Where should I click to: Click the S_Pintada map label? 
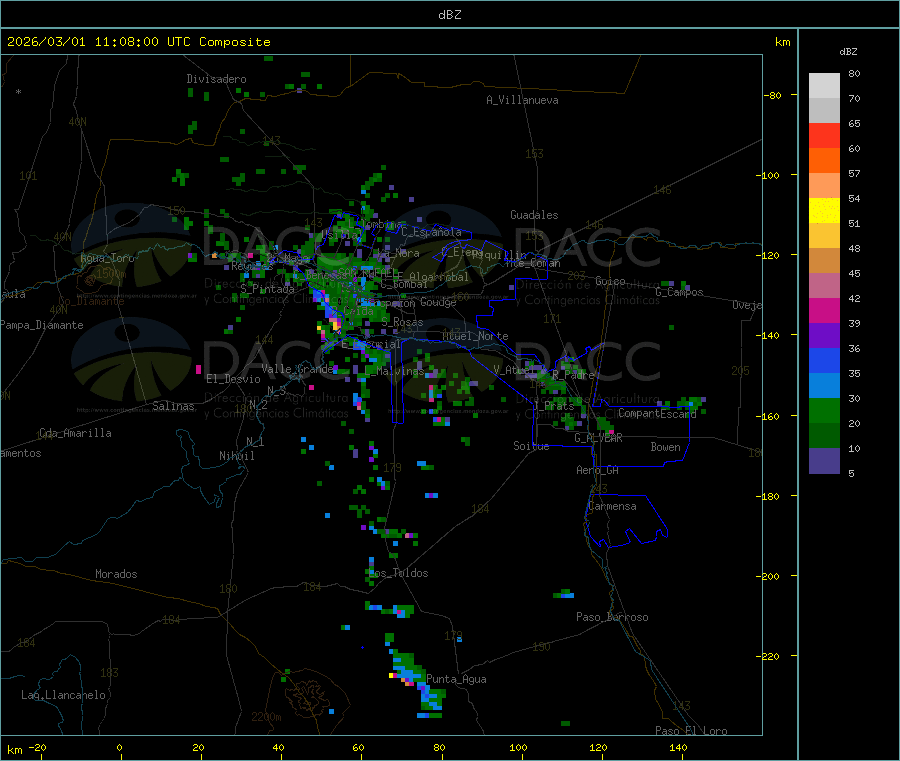[x=267, y=289]
